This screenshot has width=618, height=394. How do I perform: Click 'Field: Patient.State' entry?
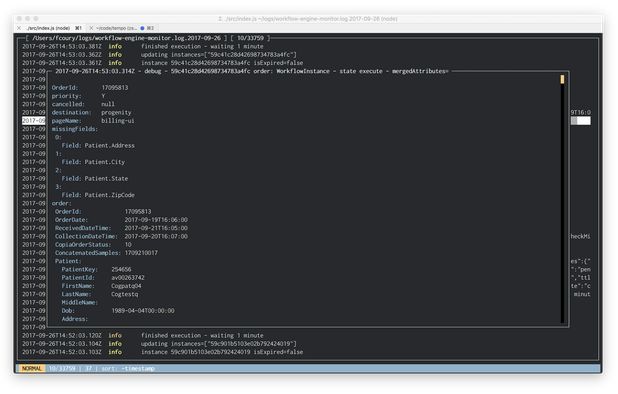[95, 178]
